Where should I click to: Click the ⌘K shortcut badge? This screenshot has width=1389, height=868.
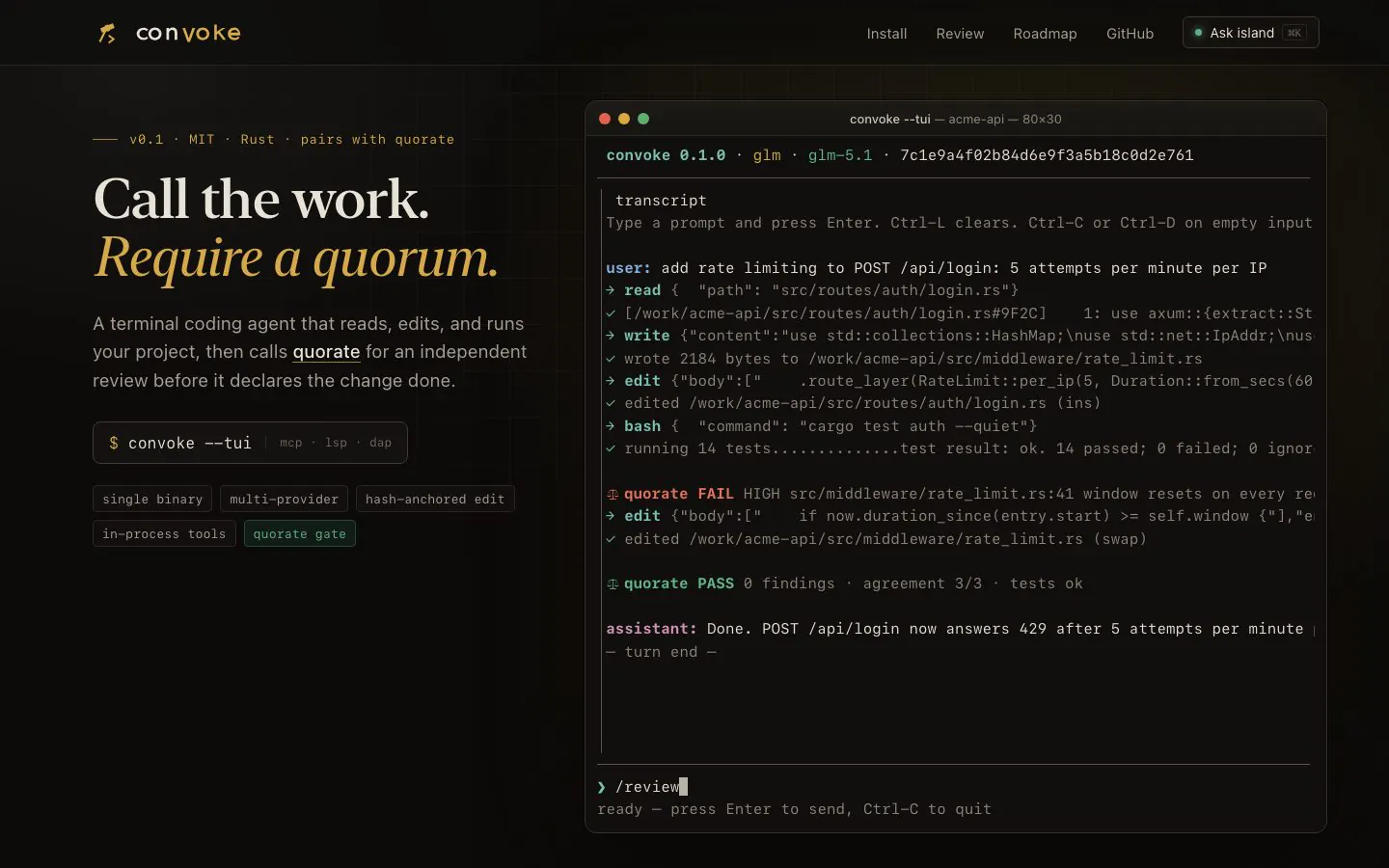[1294, 33]
